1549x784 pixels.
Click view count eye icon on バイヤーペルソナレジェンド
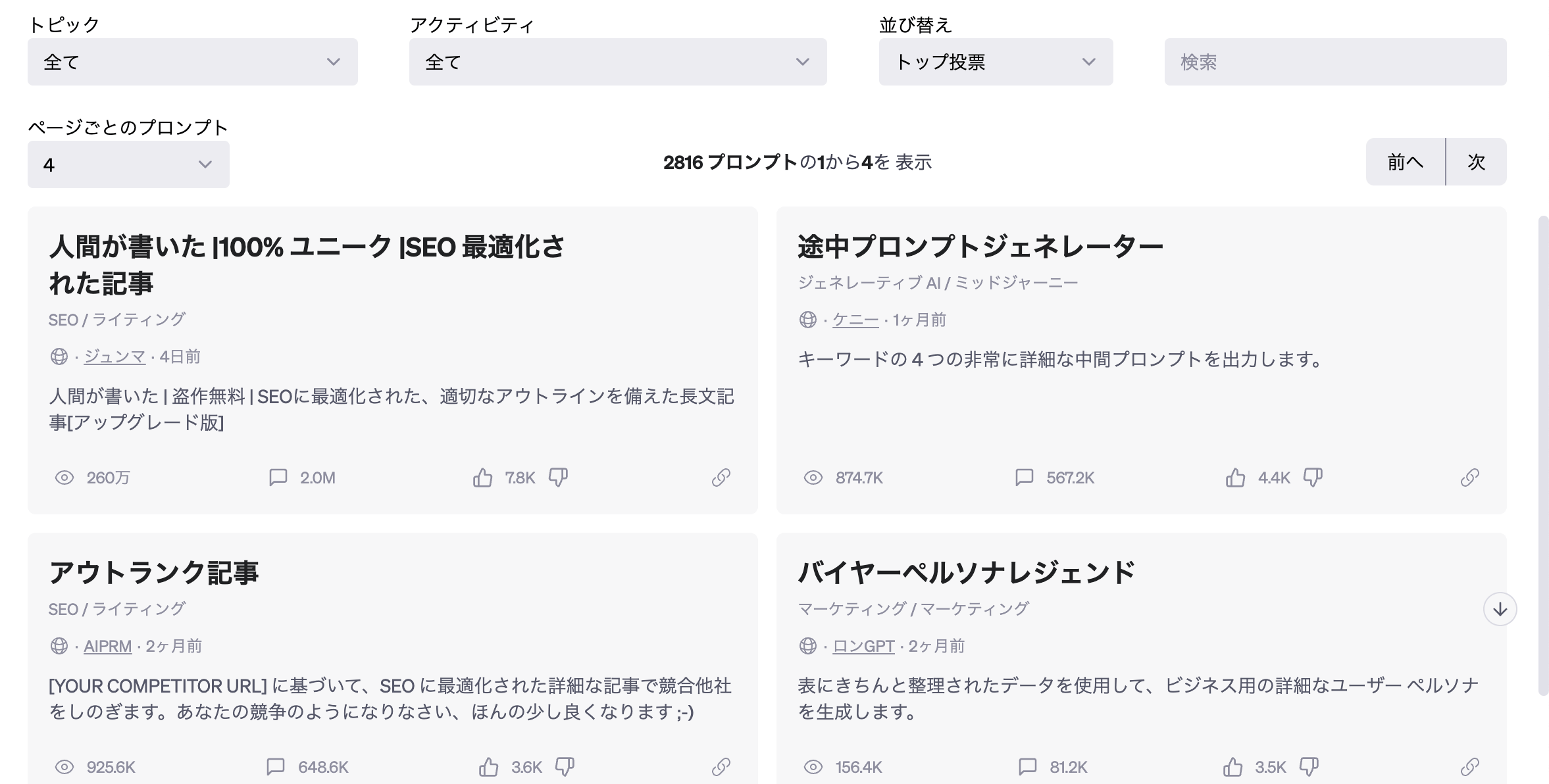click(816, 767)
